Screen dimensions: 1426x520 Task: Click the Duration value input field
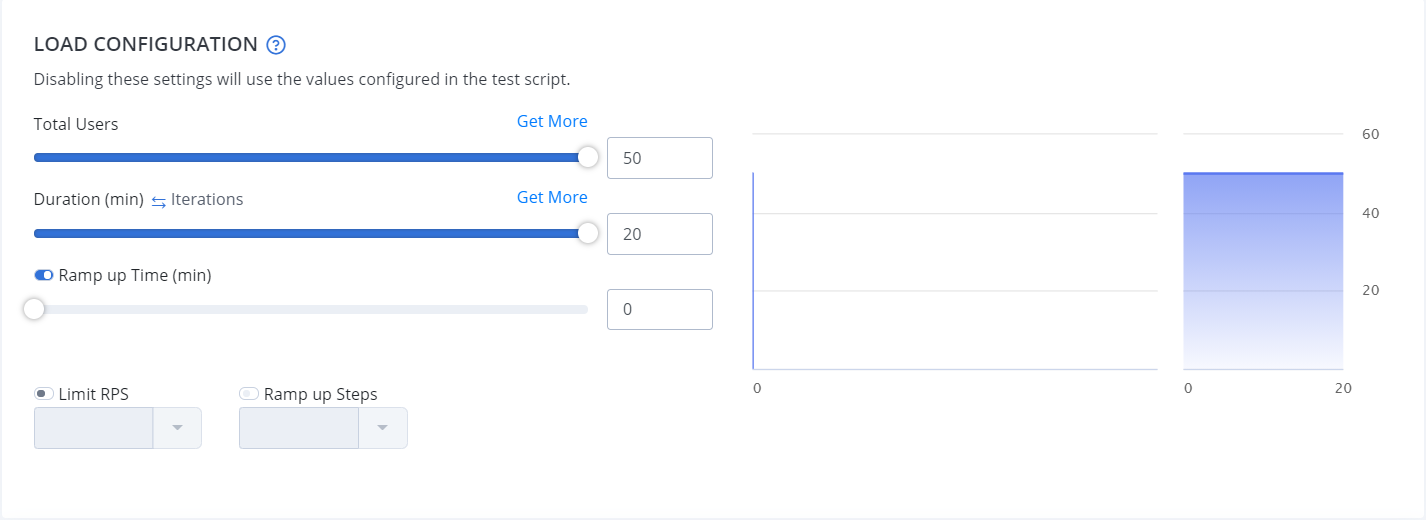(x=660, y=234)
